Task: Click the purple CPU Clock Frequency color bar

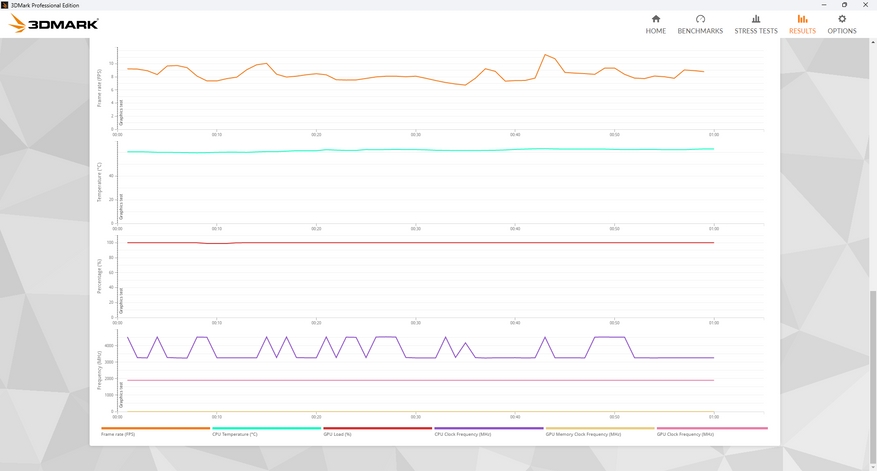Action: click(489, 428)
